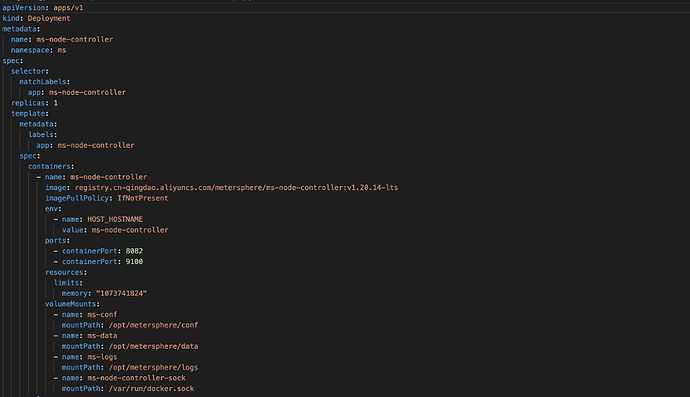The width and height of the screenshot is (690, 397).
Task: Select the volume mount name 'ms-data'
Action: tap(102, 335)
